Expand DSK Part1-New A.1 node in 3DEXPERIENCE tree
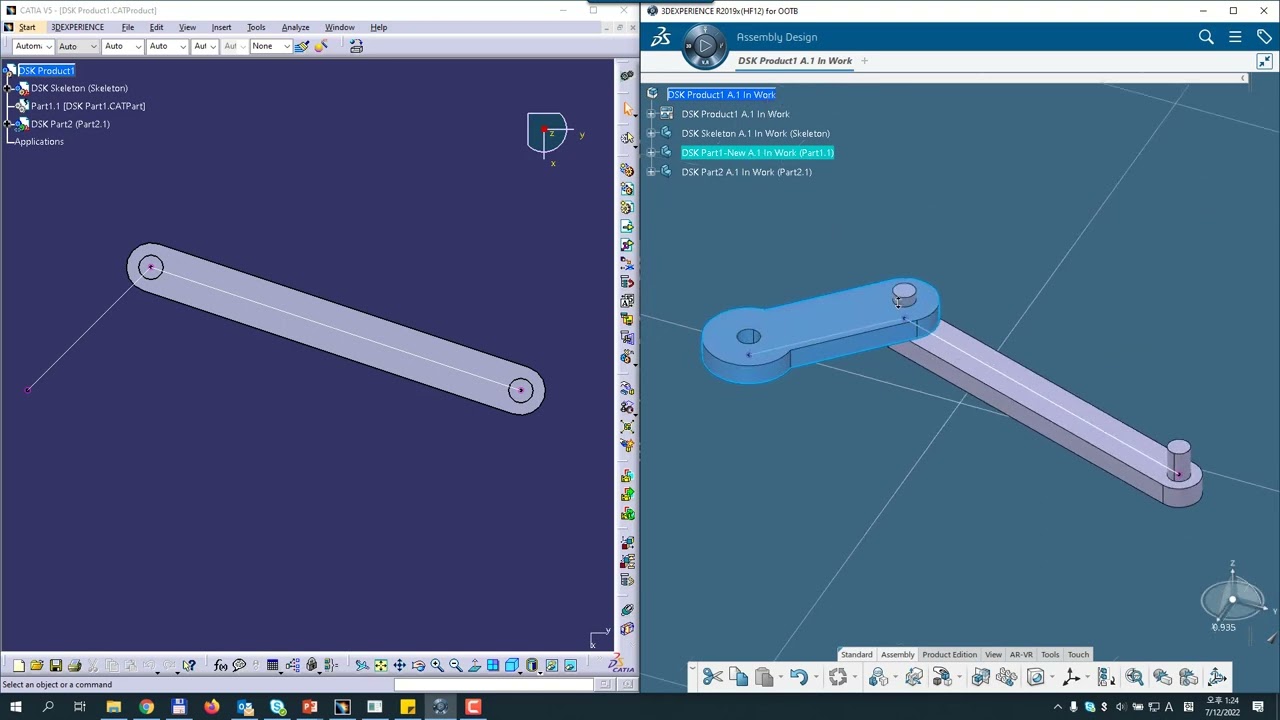This screenshot has height=720, width=1280. point(651,153)
